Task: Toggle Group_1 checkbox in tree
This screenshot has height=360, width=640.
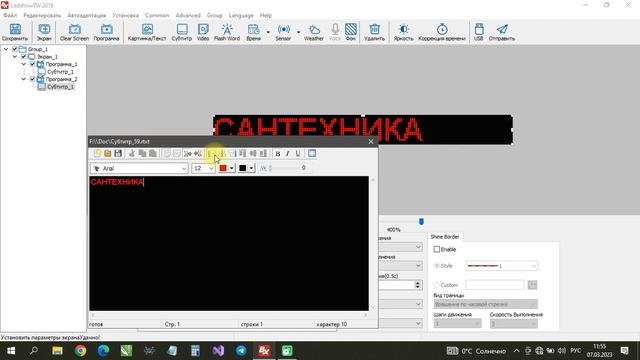Action: coord(15,49)
